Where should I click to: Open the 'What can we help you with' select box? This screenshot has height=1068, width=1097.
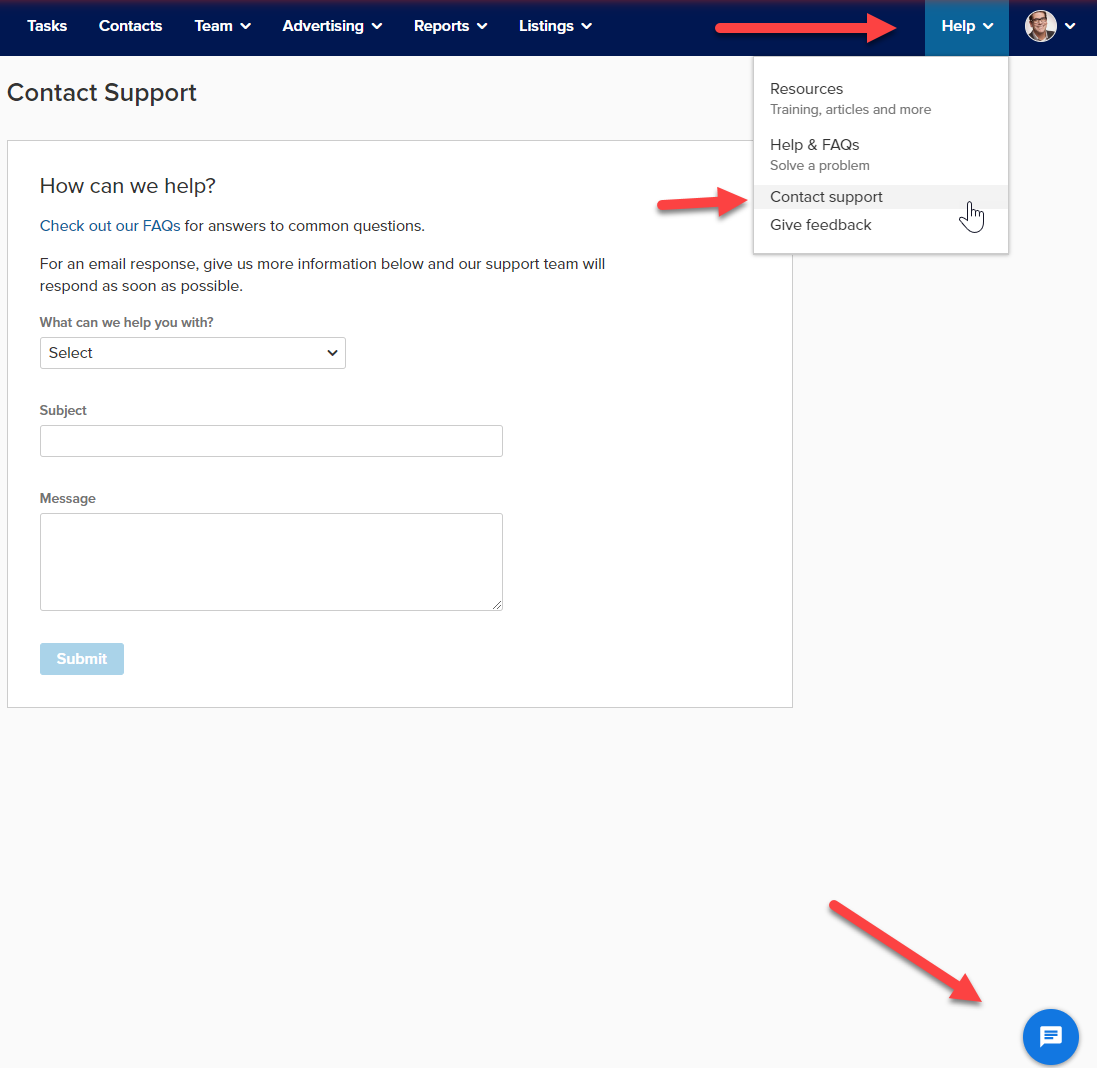click(192, 353)
